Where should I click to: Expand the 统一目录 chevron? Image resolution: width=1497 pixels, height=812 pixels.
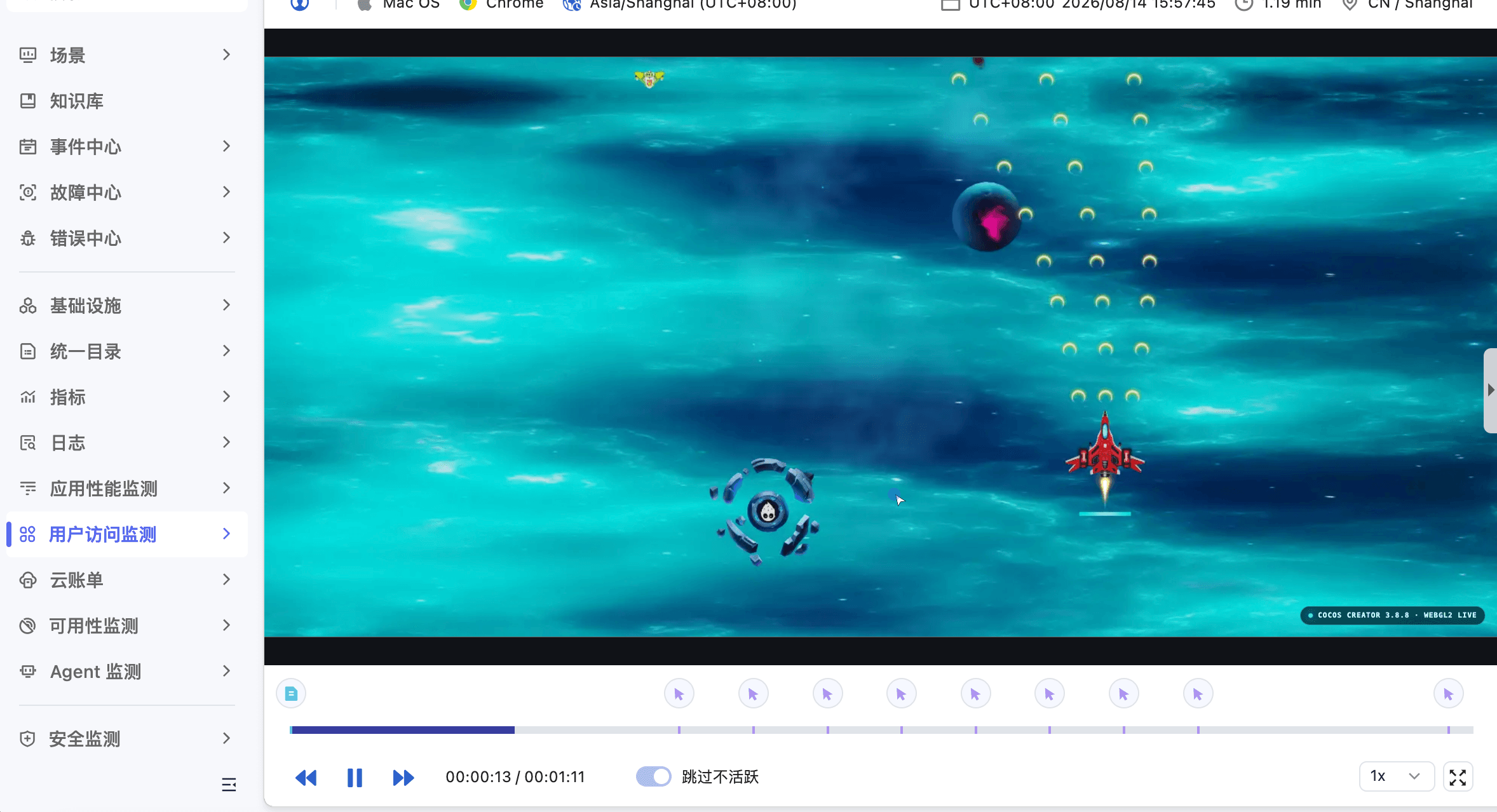click(x=227, y=351)
